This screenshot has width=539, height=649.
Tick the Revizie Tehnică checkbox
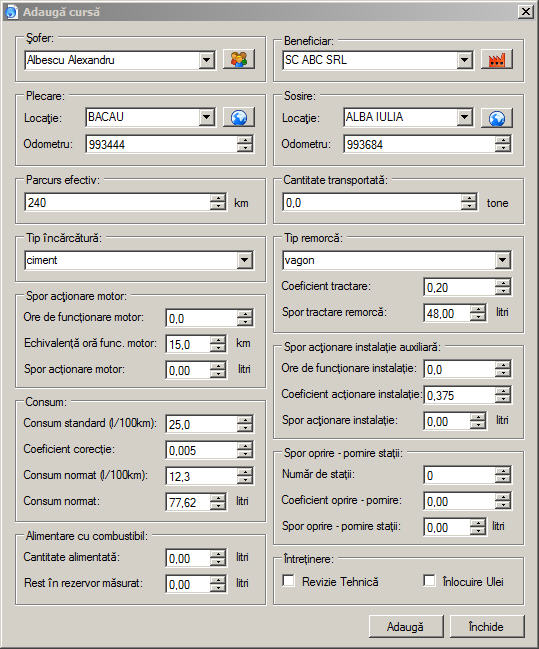(289, 581)
